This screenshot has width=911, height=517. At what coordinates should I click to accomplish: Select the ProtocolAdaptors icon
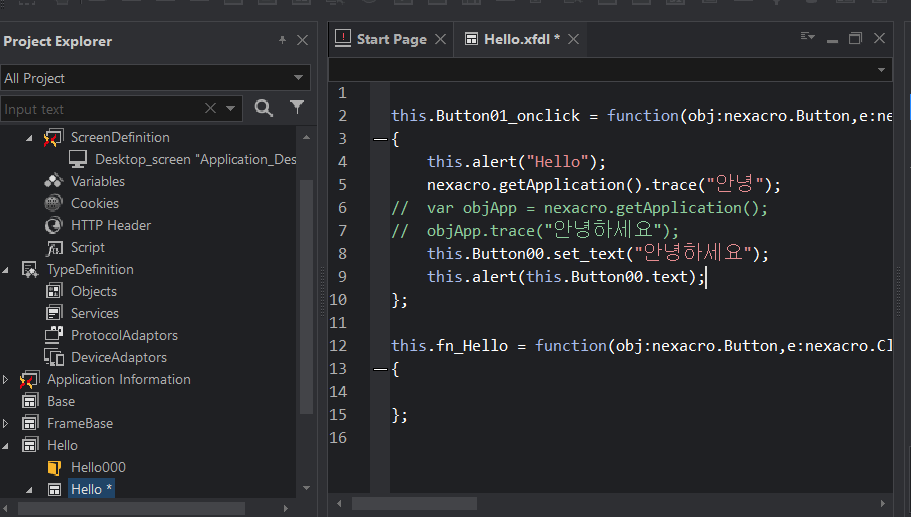click(x=54, y=335)
